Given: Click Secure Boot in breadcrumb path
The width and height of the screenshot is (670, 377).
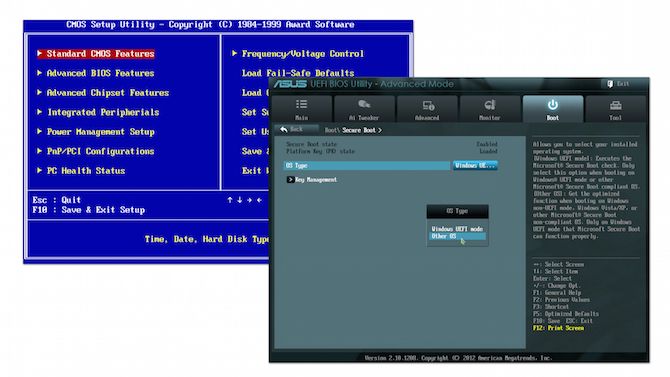Looking at the screenshot, I should pos(359,130).
